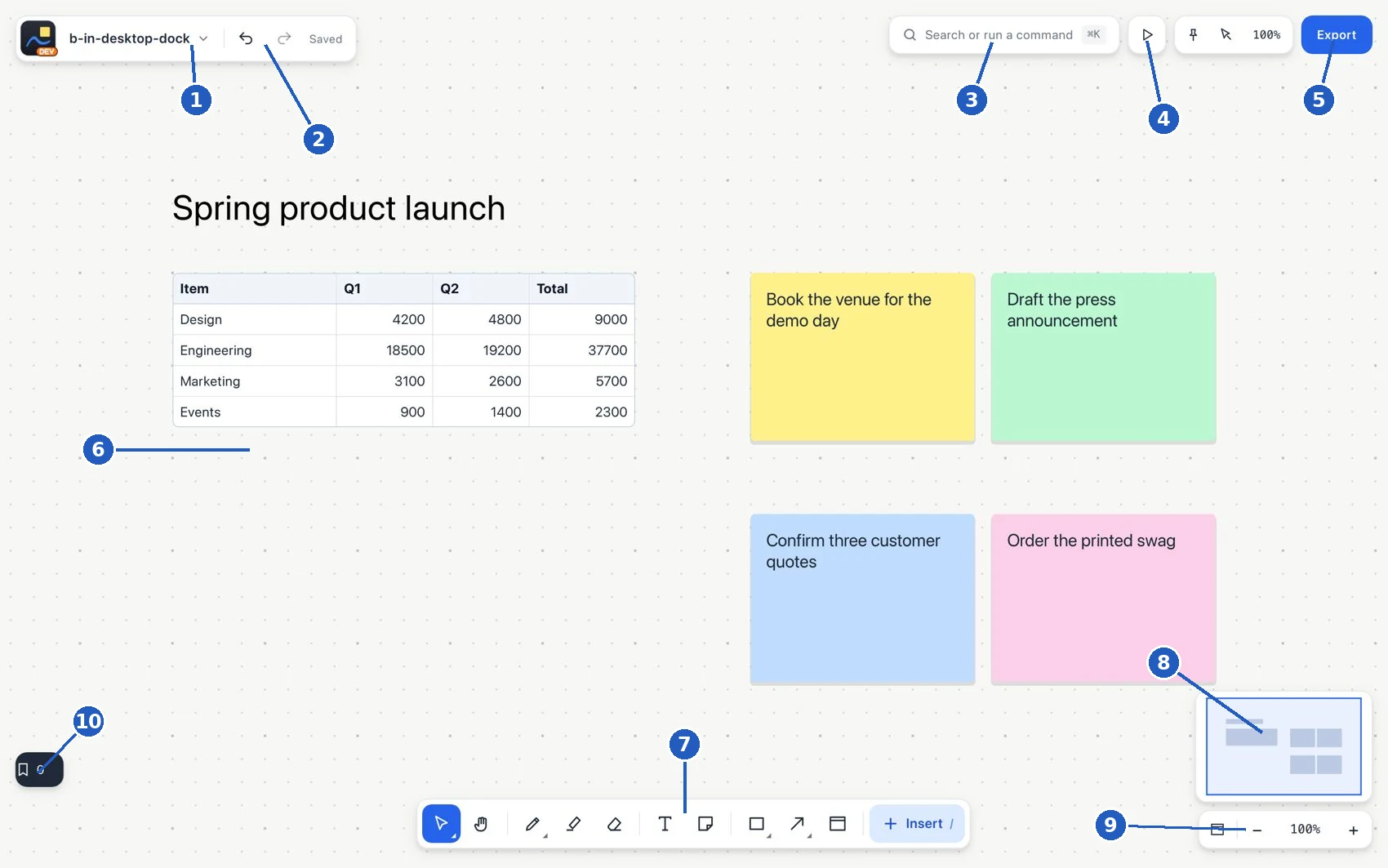Select the pink 'Order the printed swag' note
The height and width of the screenshot is (868, 1388).
pos(1103,599)
